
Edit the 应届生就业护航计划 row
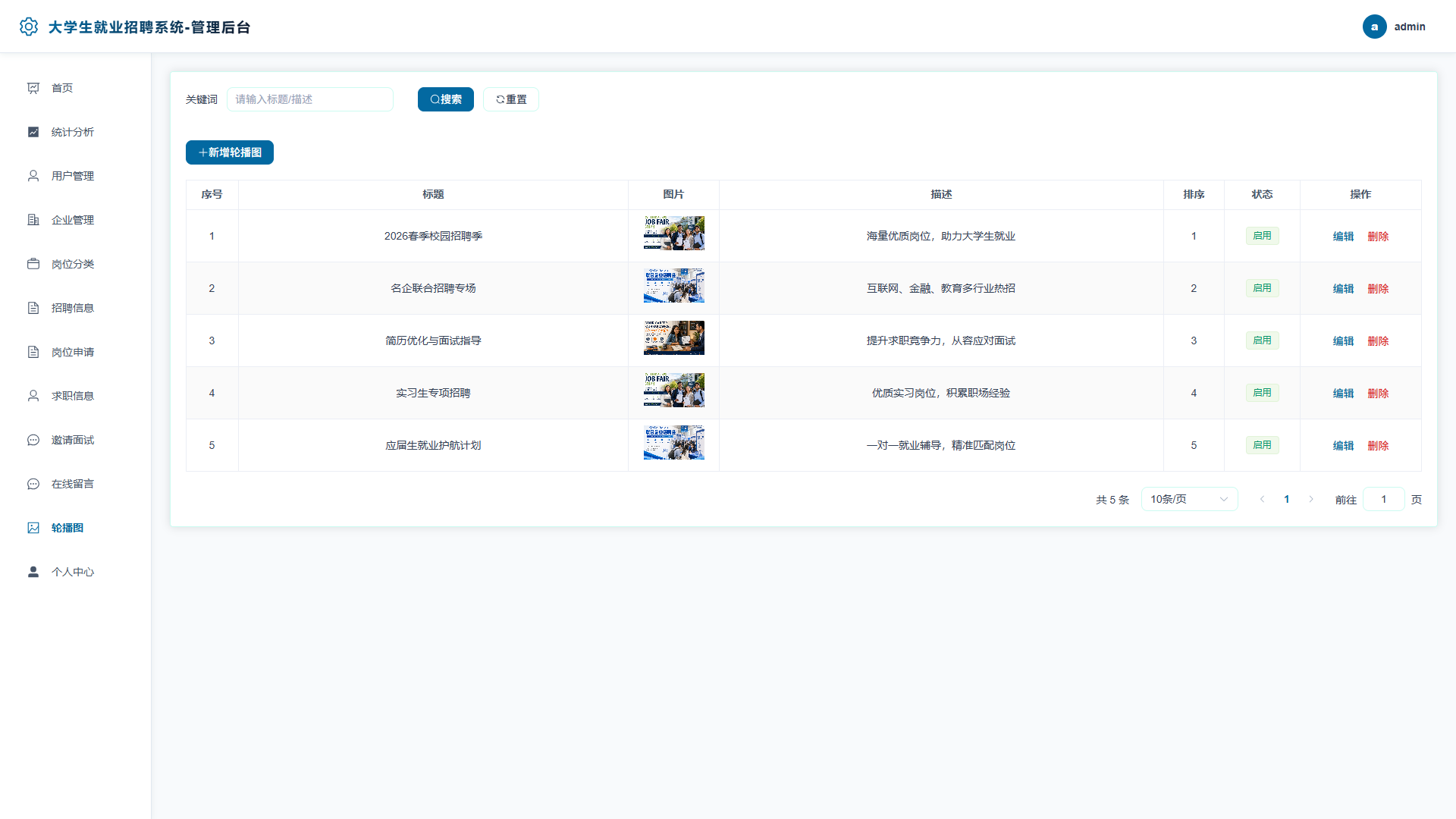1343,446
